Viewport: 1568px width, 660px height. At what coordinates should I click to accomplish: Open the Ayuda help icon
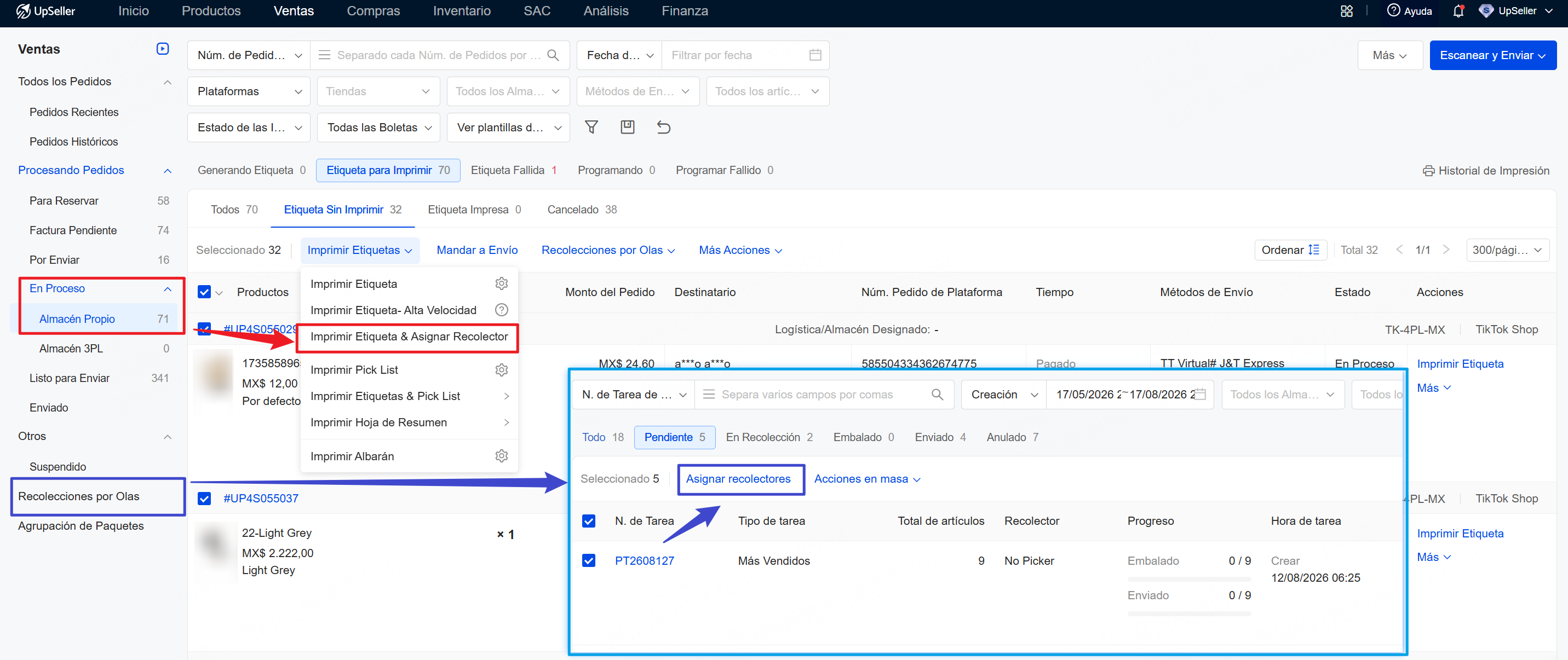1393,10
